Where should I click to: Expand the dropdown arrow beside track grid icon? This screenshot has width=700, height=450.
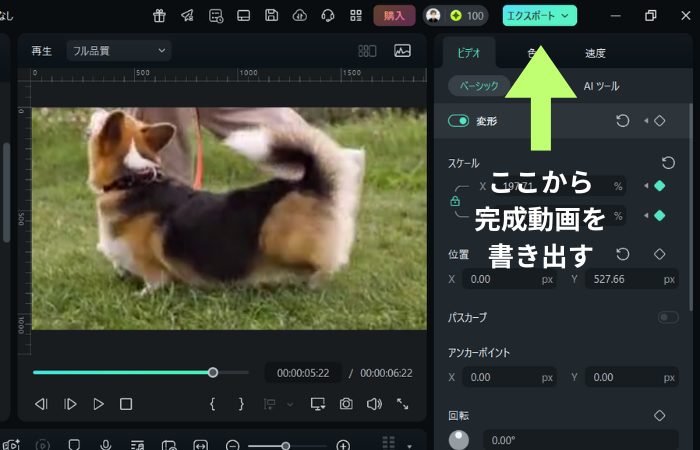pos(409,446)
